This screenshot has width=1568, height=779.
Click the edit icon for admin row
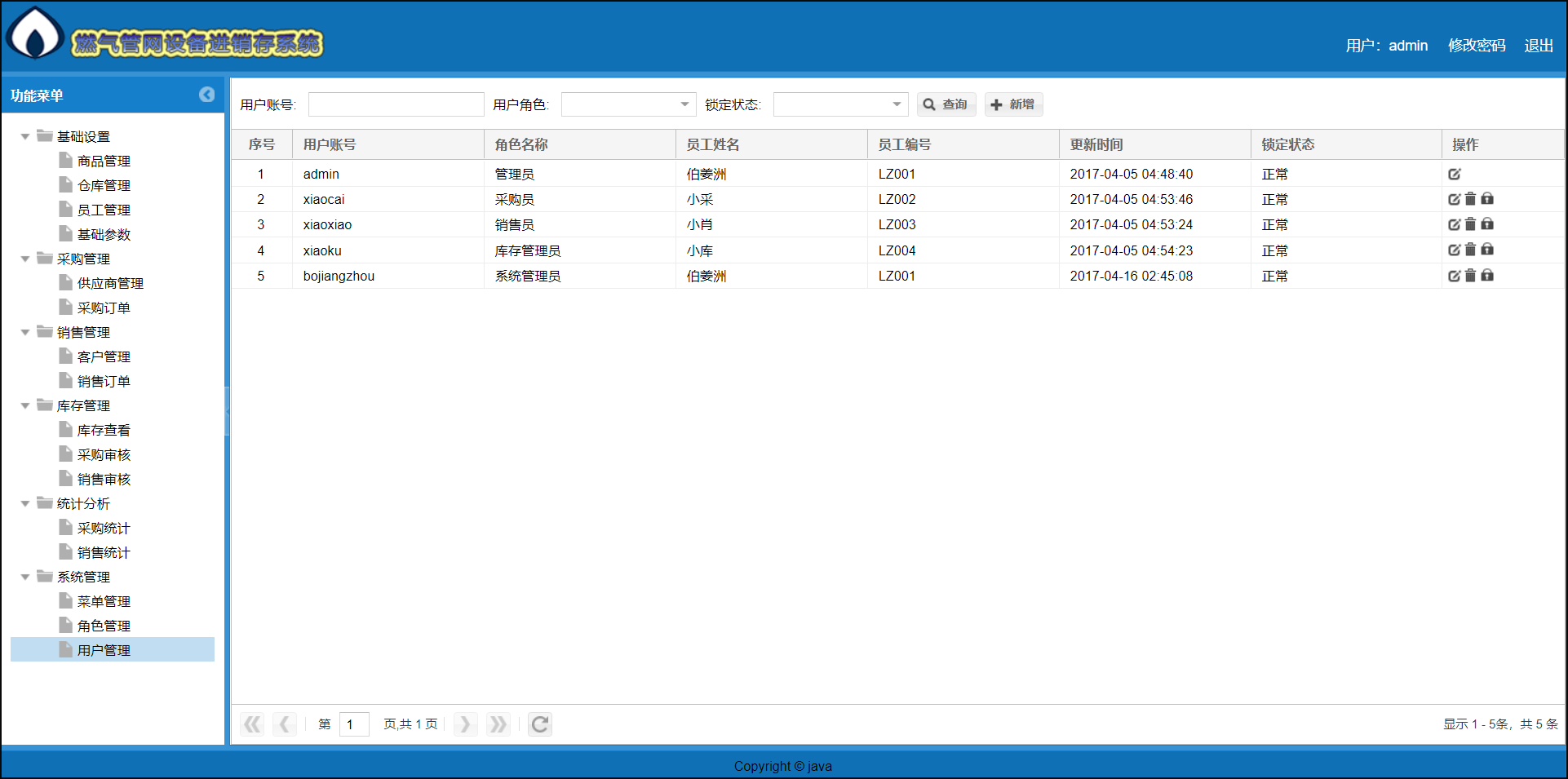[x=1455, y=174]
